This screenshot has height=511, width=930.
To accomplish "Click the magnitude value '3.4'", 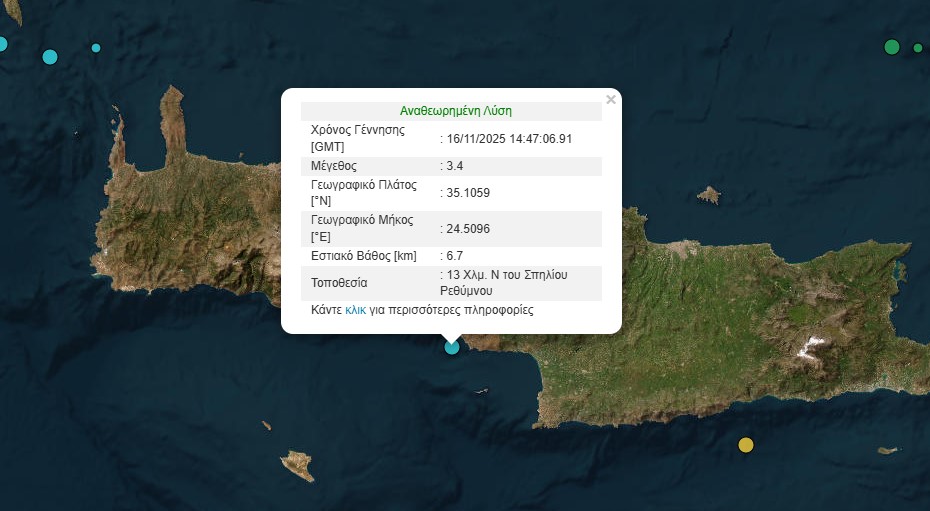I will 455,166.
